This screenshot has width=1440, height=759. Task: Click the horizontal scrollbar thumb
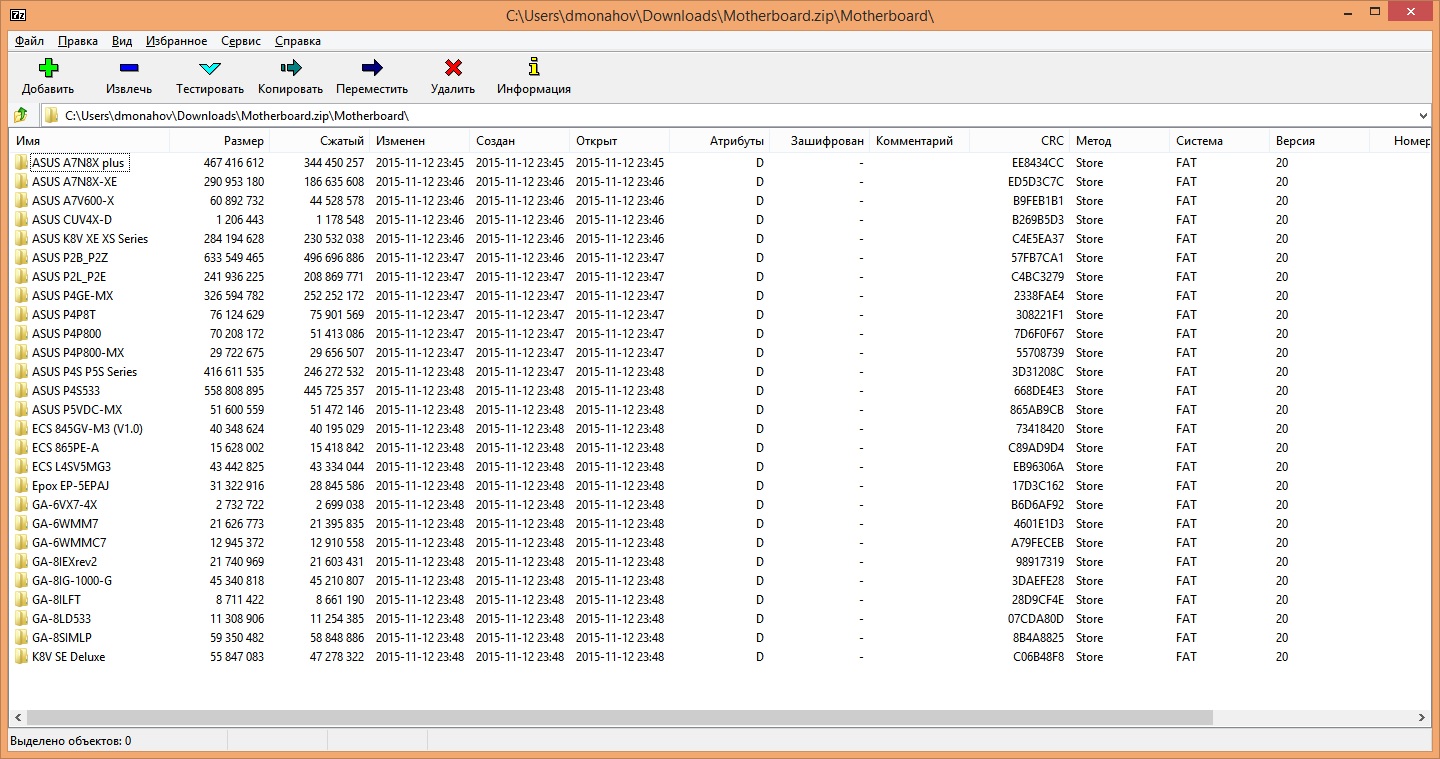pyautogui.click(x=620, y=717)
